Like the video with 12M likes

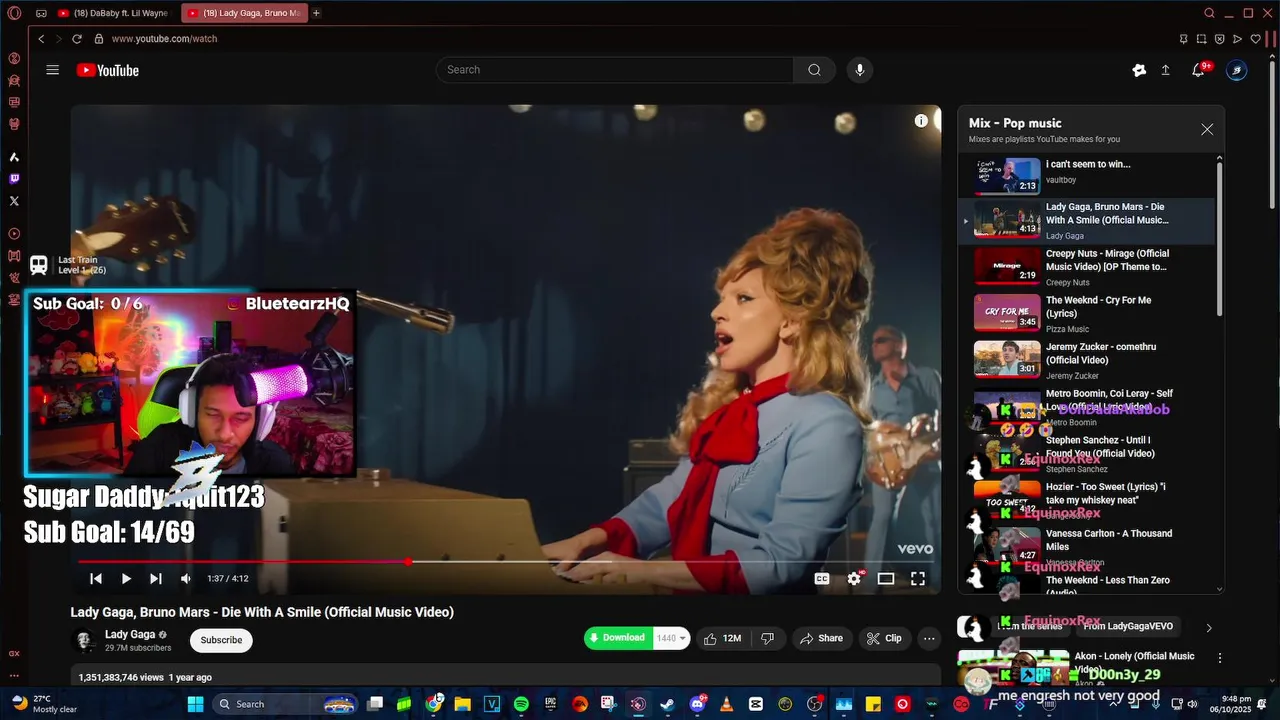point(722,638)
